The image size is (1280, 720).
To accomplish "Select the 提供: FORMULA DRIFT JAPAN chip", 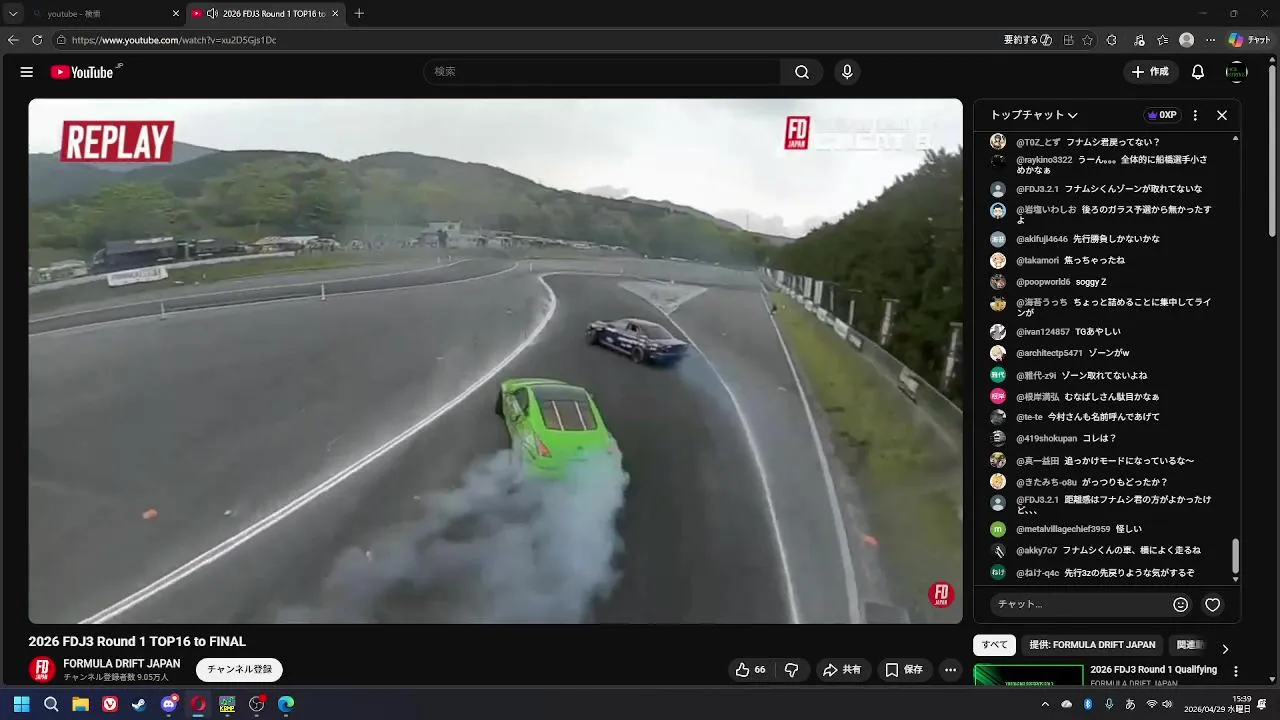I will point(1092,645).
